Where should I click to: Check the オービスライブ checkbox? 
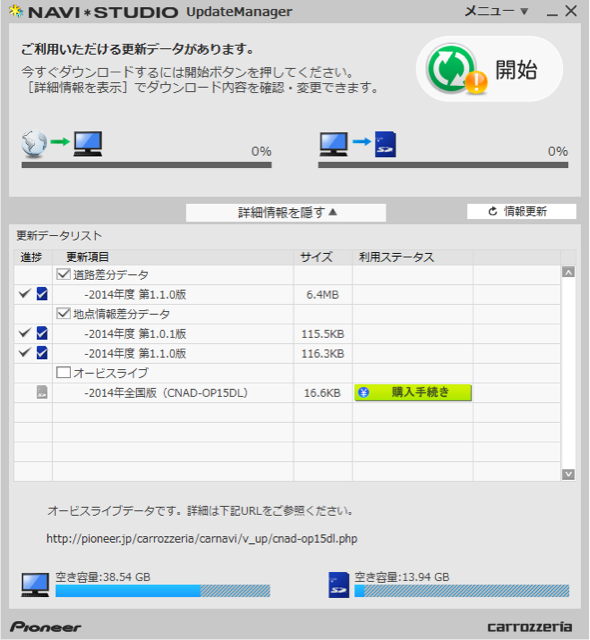click(63, 372)
